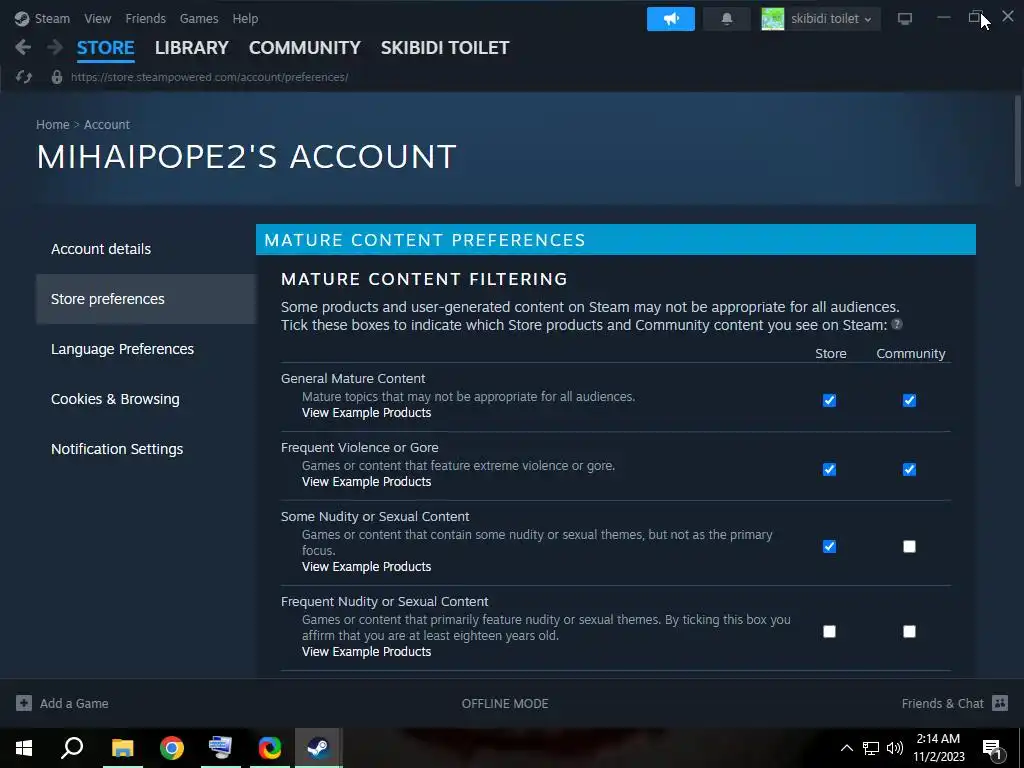Open the View menu

click(x=97, y=18)
